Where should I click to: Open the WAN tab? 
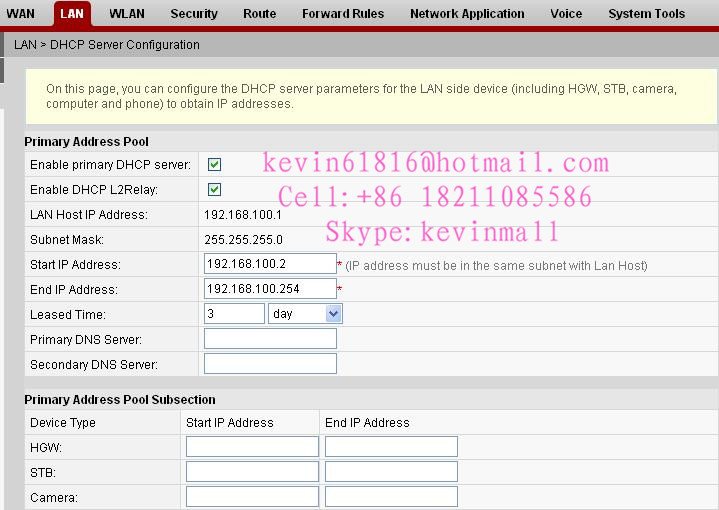tap(20, 14)
